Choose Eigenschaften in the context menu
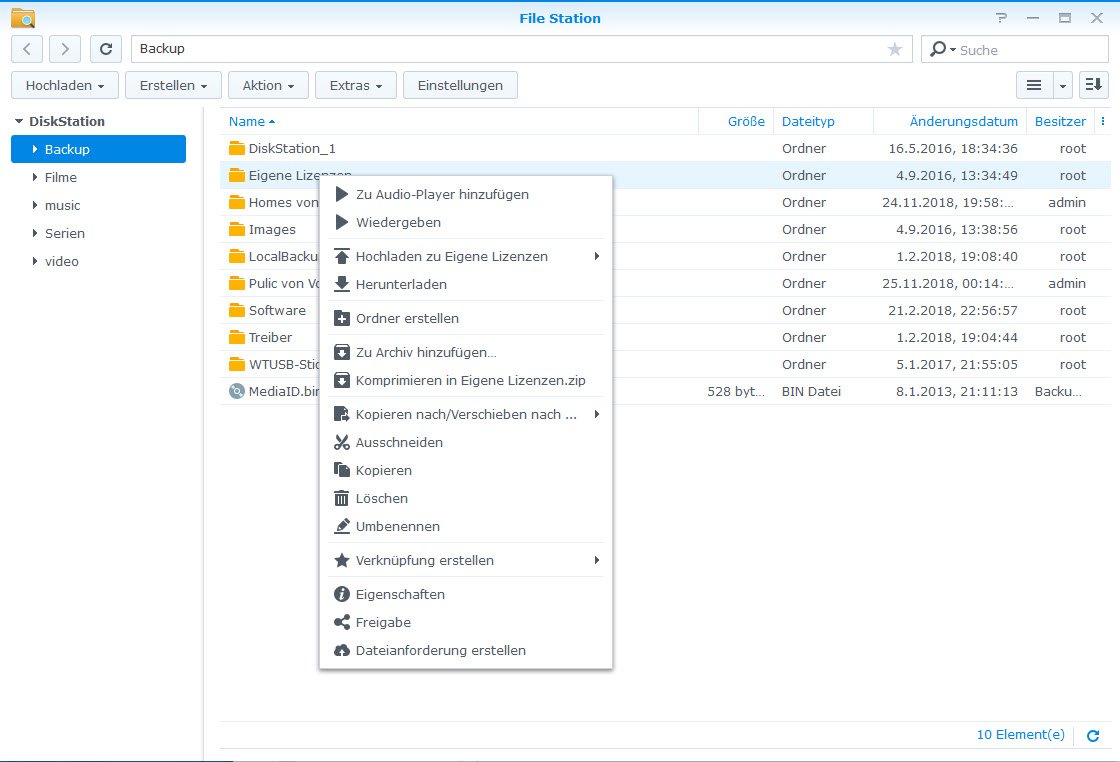This screenshot has height=762, width=1120. coord(400,594)
